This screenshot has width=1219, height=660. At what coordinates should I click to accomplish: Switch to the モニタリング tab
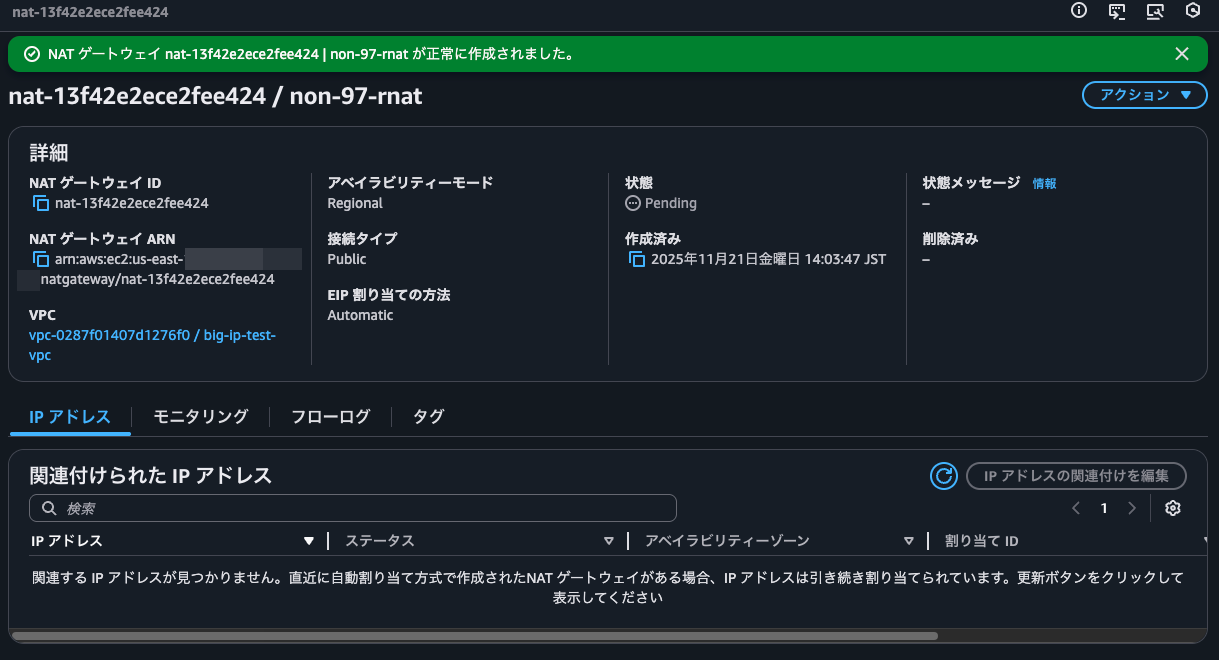tap(199, 416)
